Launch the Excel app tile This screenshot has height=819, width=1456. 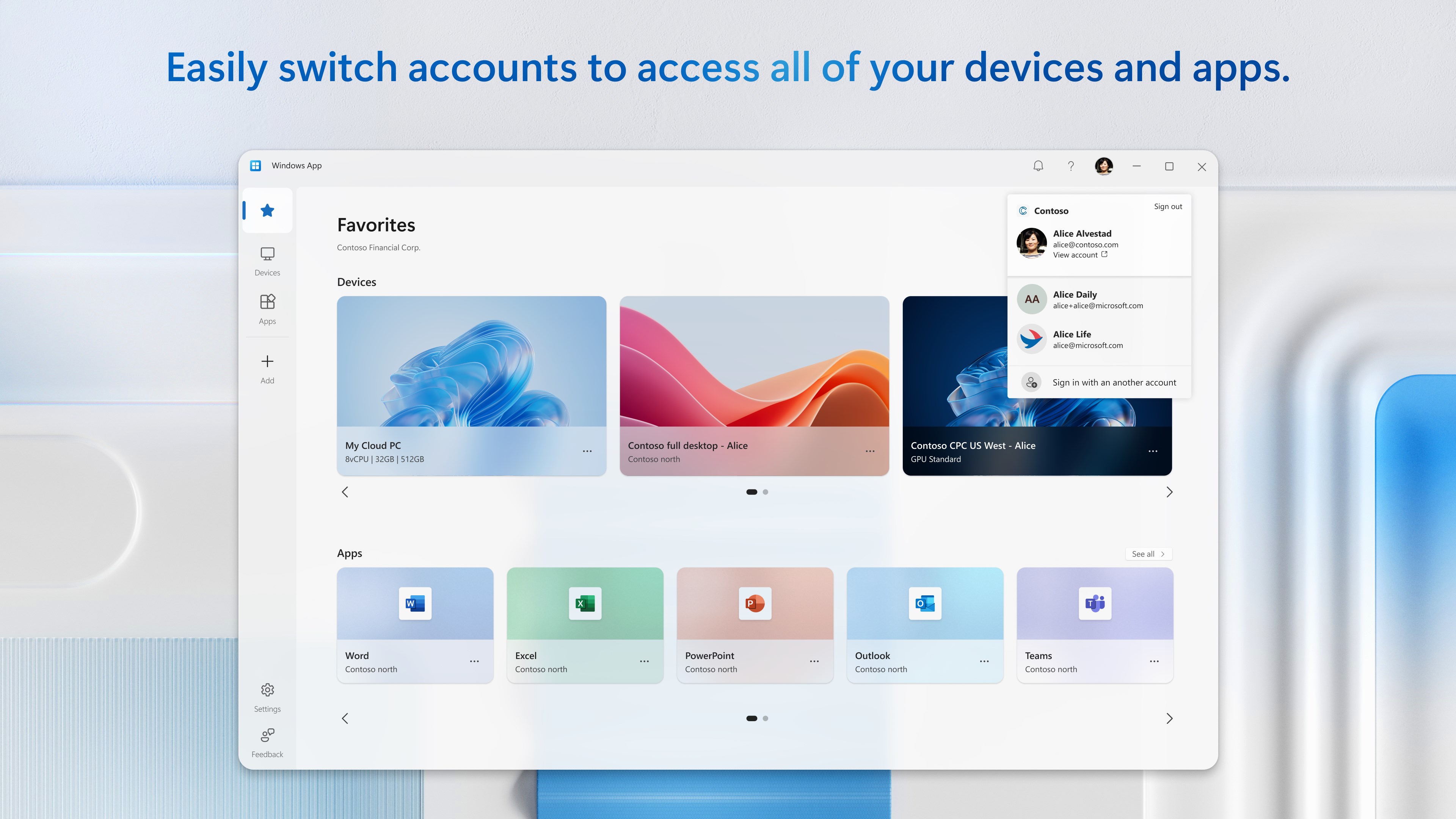[x=584, y=603]
